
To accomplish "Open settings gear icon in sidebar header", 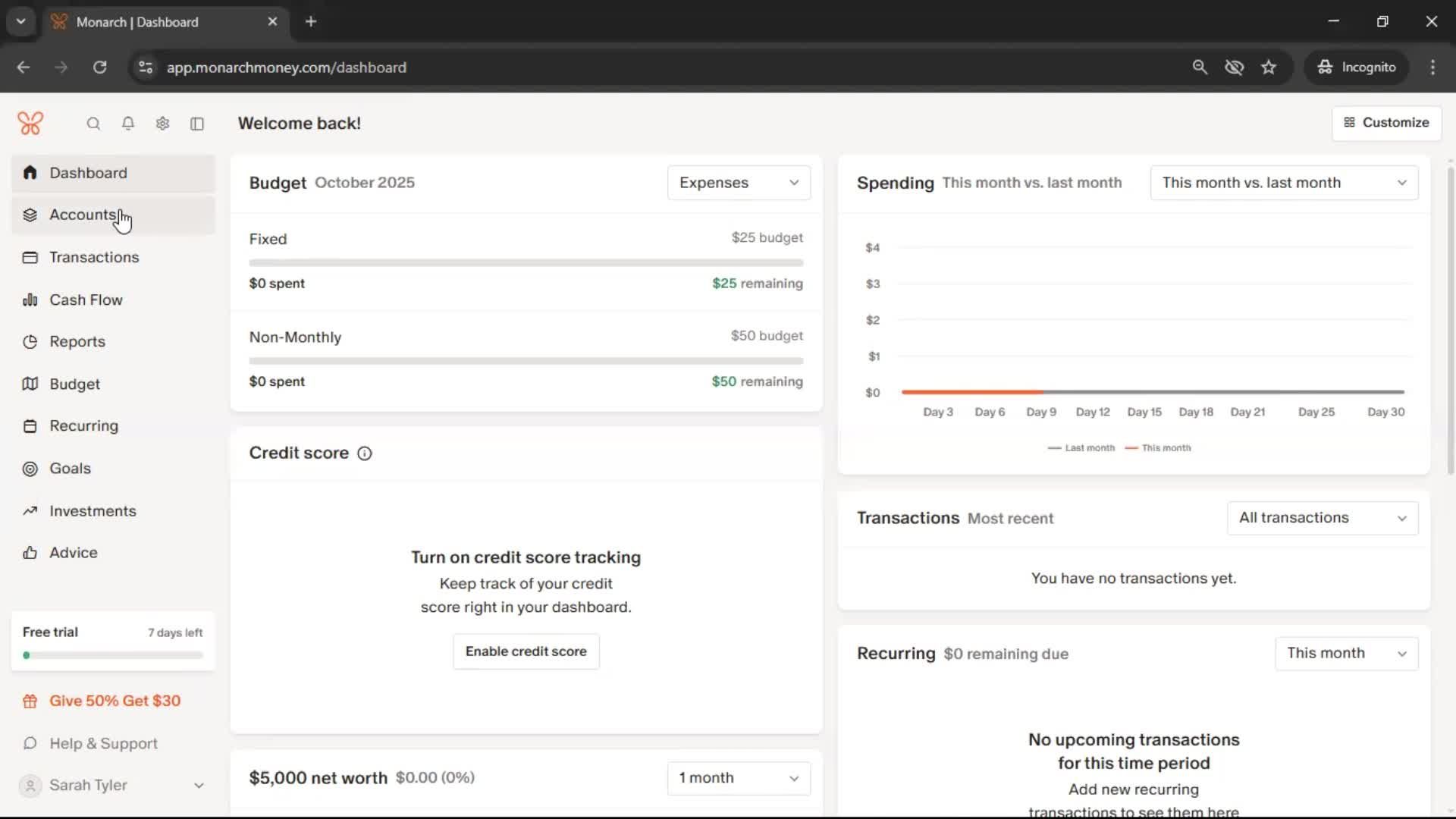I will coord(162,124).
